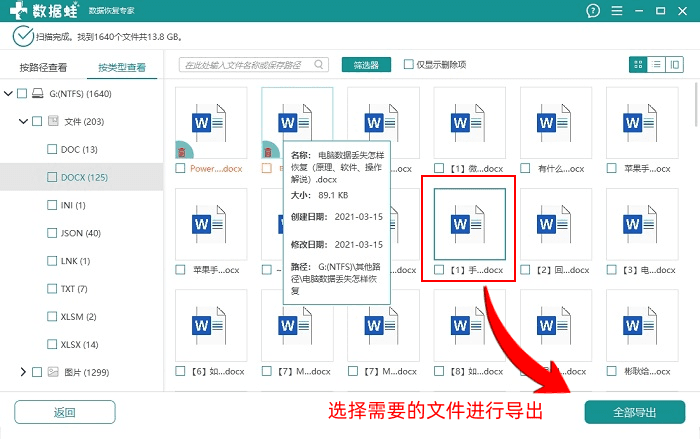The height and width of the screenshot is (439, 700).
Task: Collapse the 文件 (203) category
Action: click(23, 121)
